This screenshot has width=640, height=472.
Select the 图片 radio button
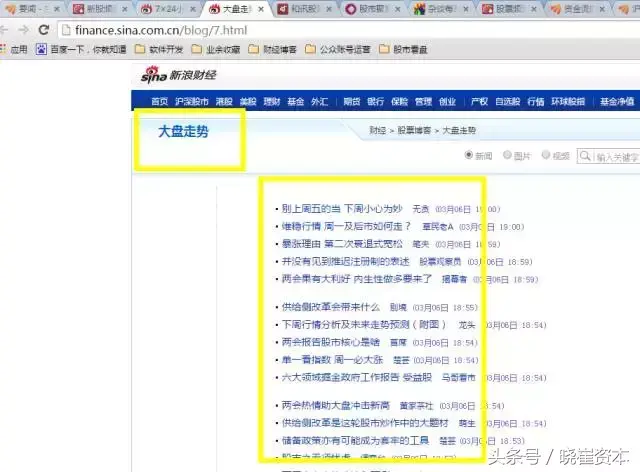[x=508, y=156]
